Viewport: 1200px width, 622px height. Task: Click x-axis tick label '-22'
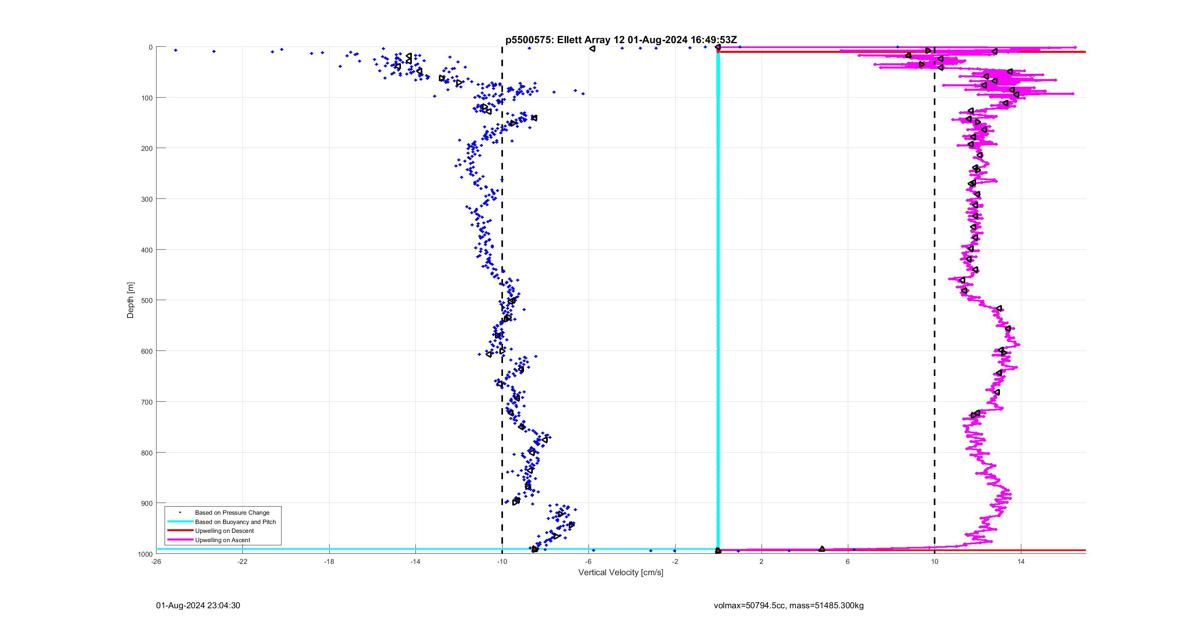tap(243, 561)
